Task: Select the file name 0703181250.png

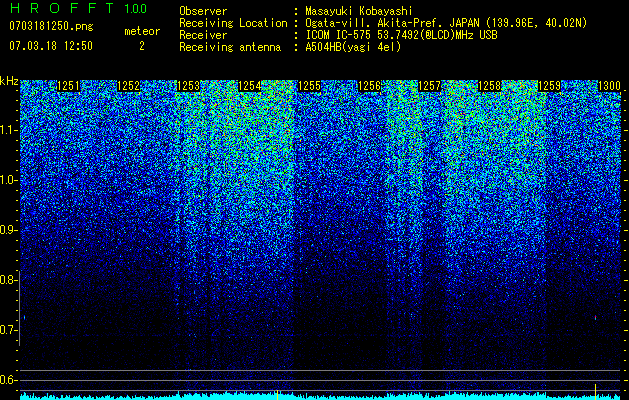Action: pos(51,26)
